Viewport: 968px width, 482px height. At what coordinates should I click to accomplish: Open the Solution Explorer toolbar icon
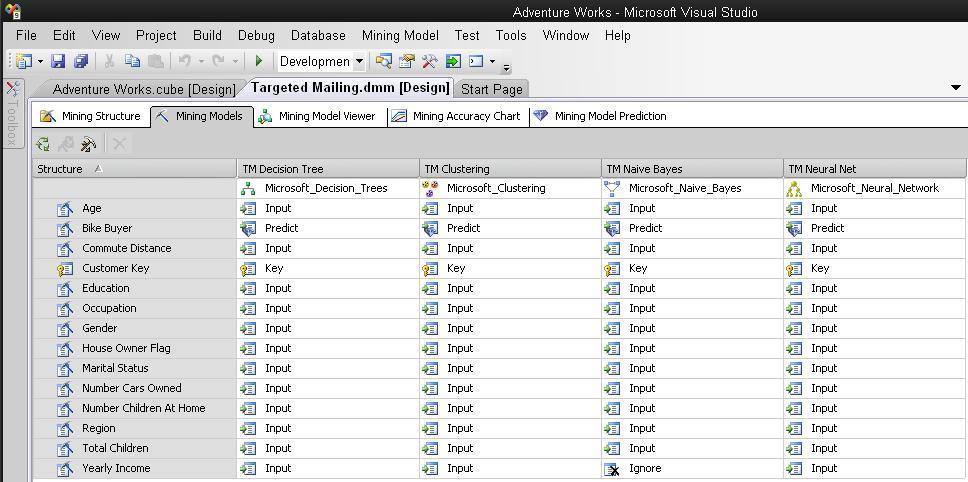(x=383, y=61)
